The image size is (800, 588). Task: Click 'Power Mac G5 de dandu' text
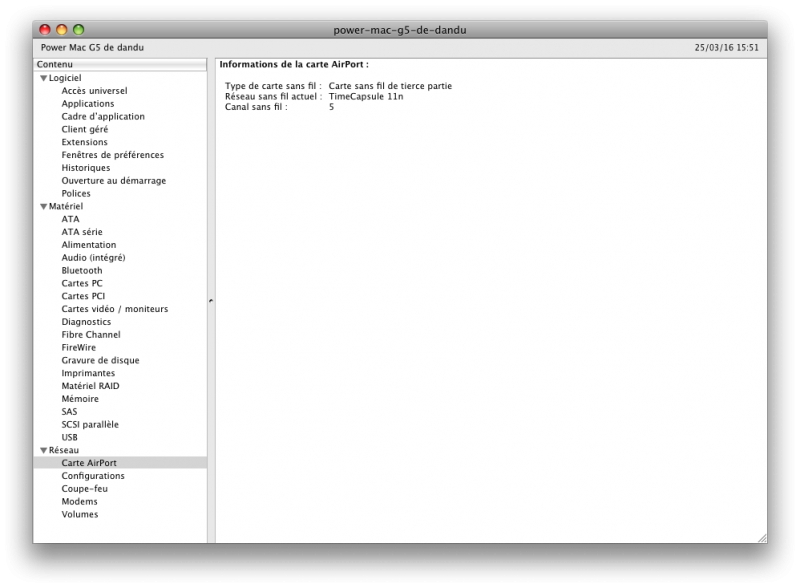(92, 47)
